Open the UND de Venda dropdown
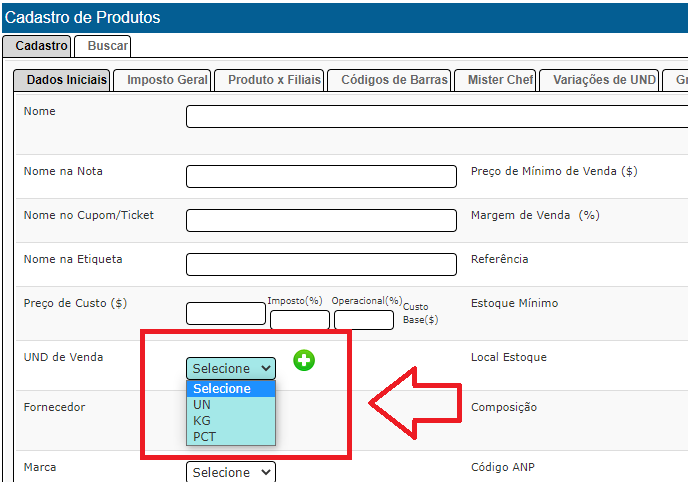 [231, 368]
